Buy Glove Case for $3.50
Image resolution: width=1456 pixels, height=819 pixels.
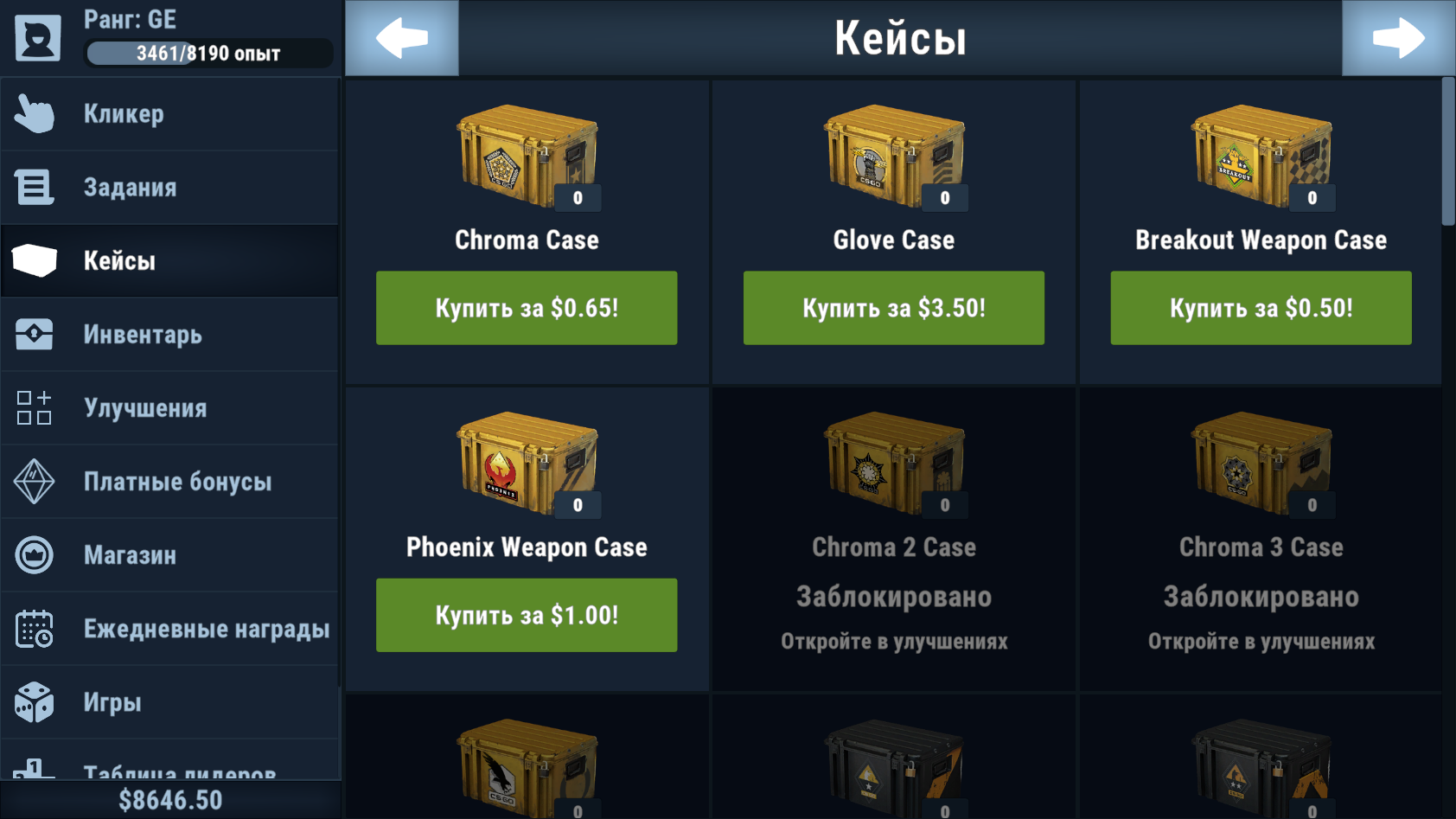point(894,308)
